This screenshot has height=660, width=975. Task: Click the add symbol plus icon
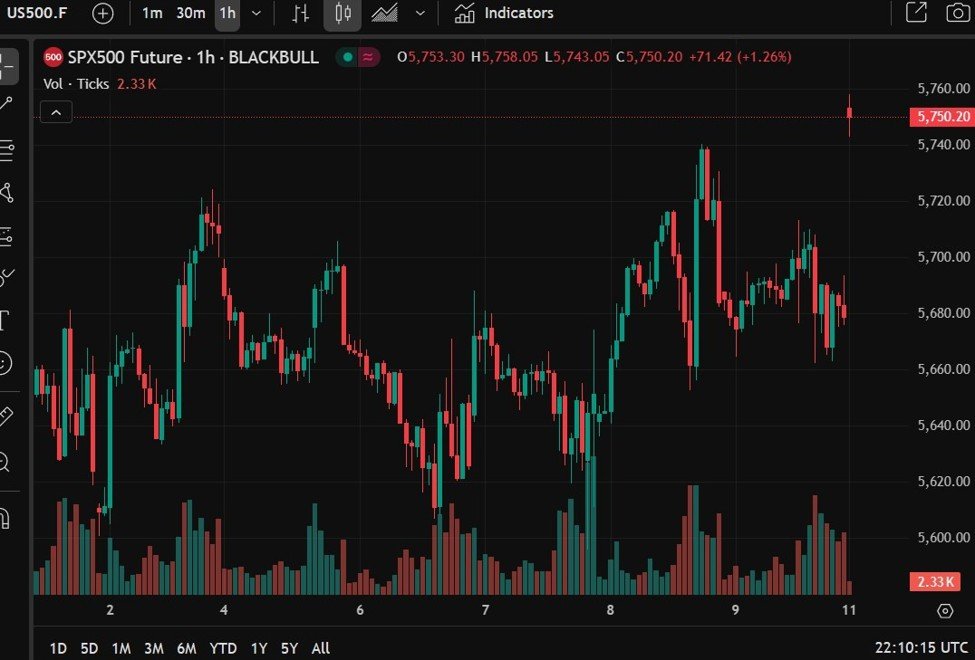(x=103, y=13)
